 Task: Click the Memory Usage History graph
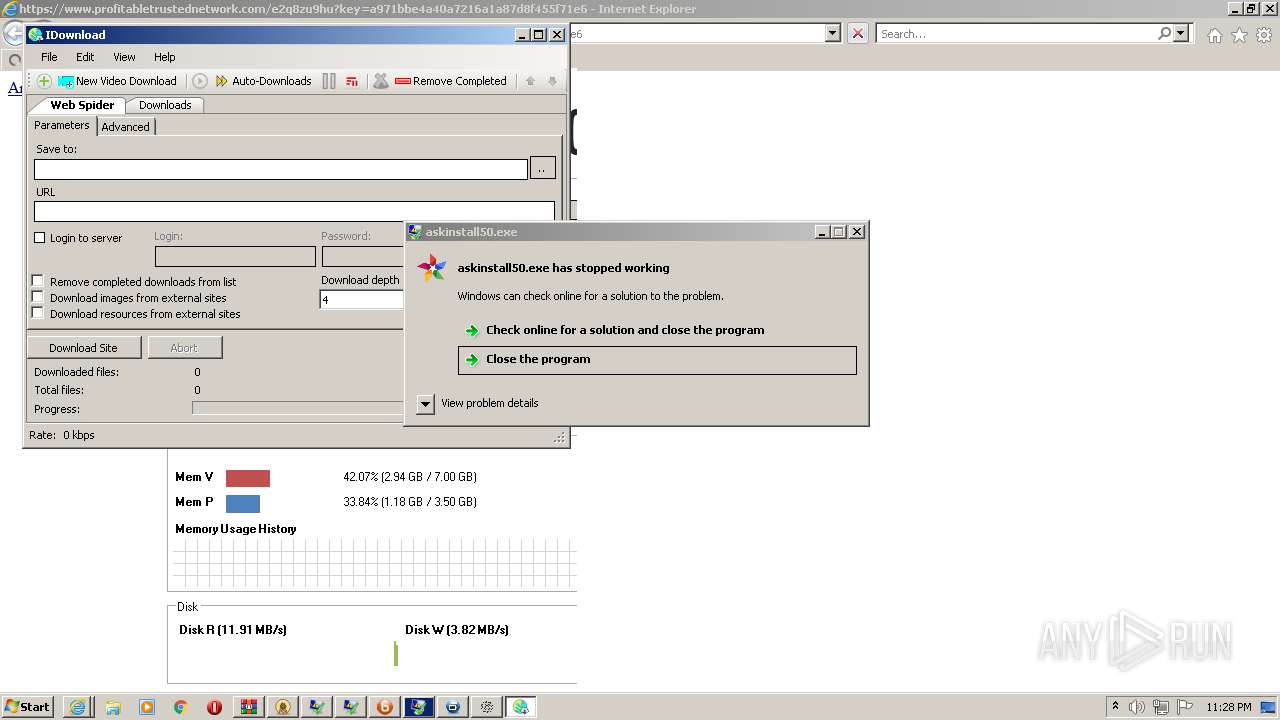(x=375, y=563)
